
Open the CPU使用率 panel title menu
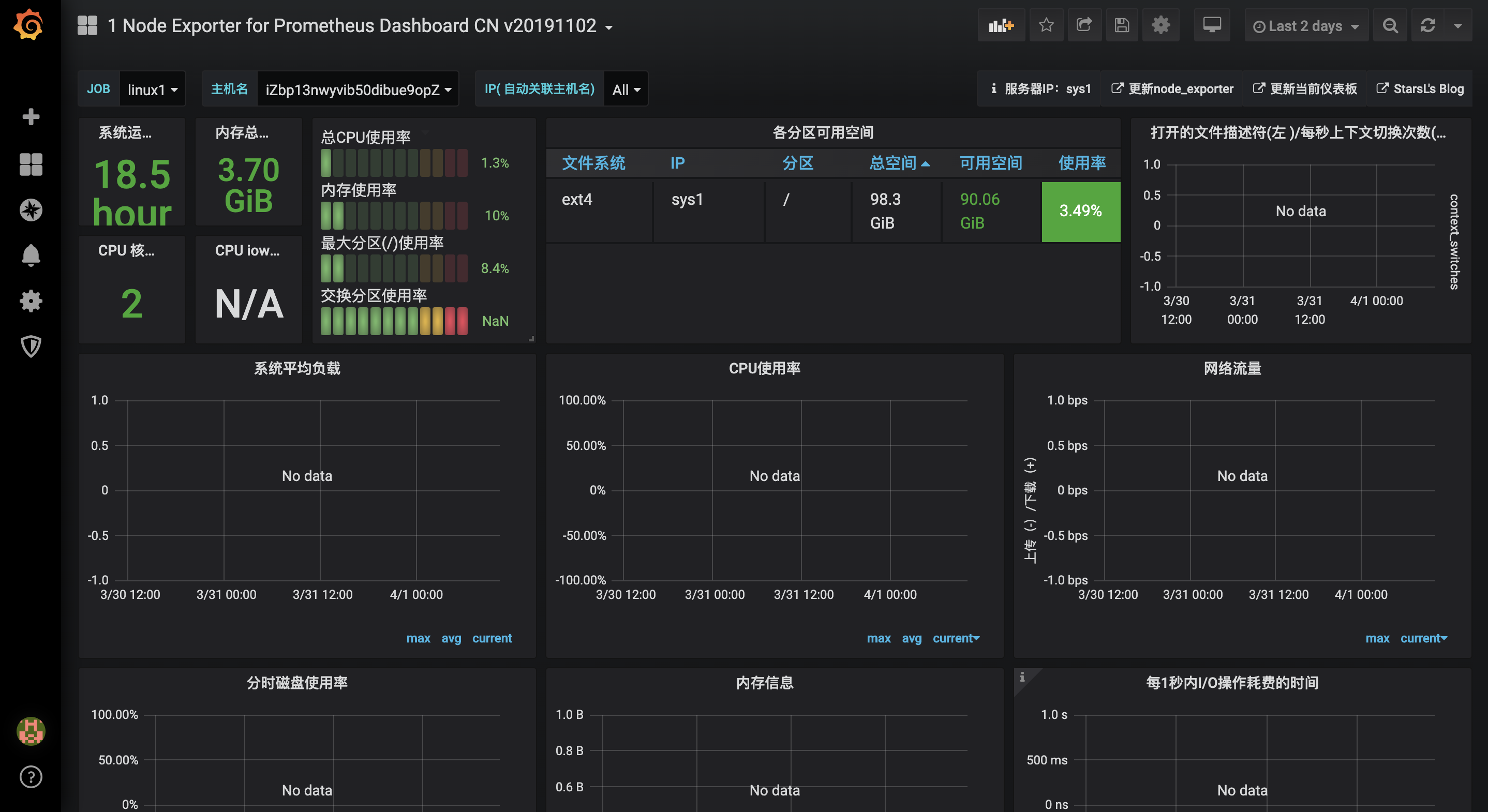pos(765,368)
